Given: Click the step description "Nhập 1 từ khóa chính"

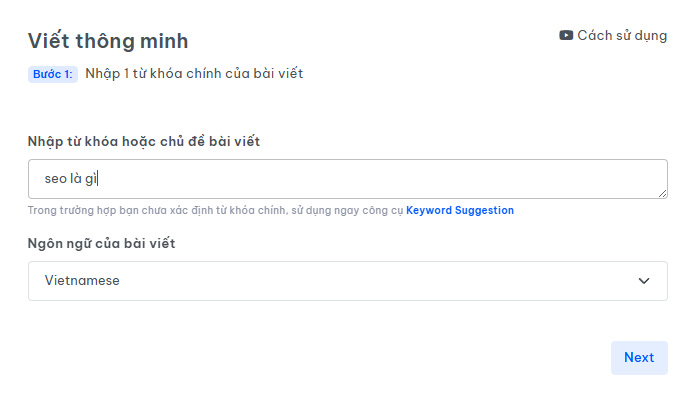Looking at the screenshot, I should [x=194, y=74].
